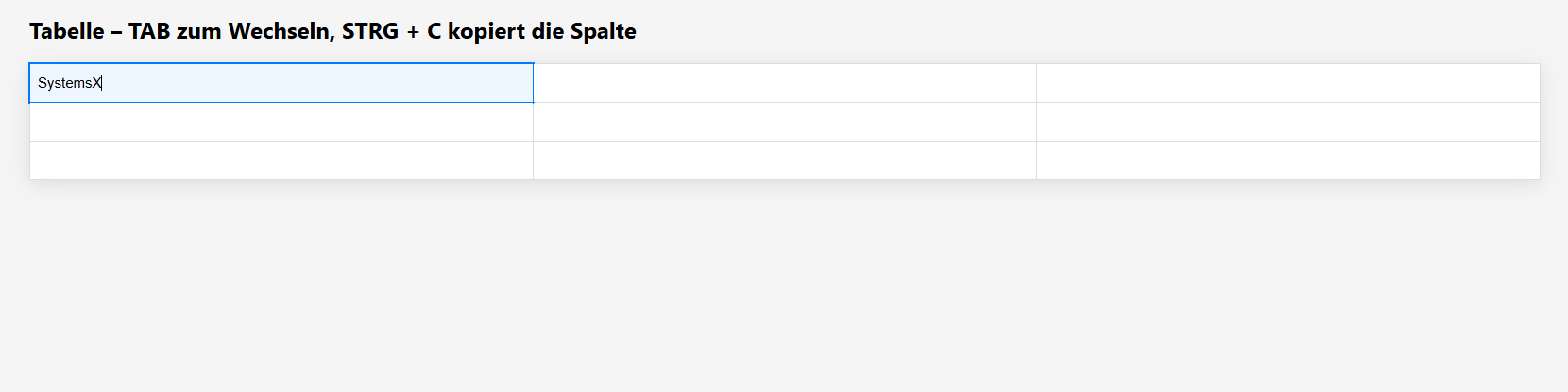Select the first-row middle-column empty cell

click(x=784, y=83)
